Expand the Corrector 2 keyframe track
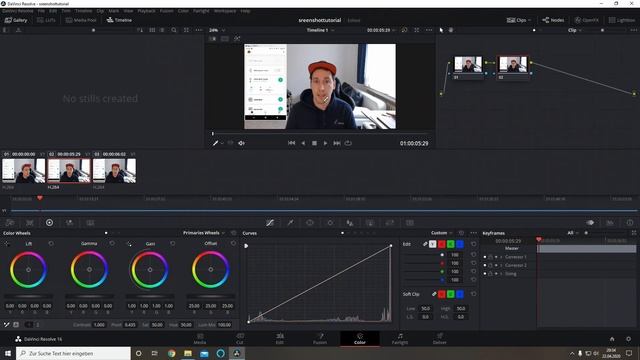 click(501, 265)
